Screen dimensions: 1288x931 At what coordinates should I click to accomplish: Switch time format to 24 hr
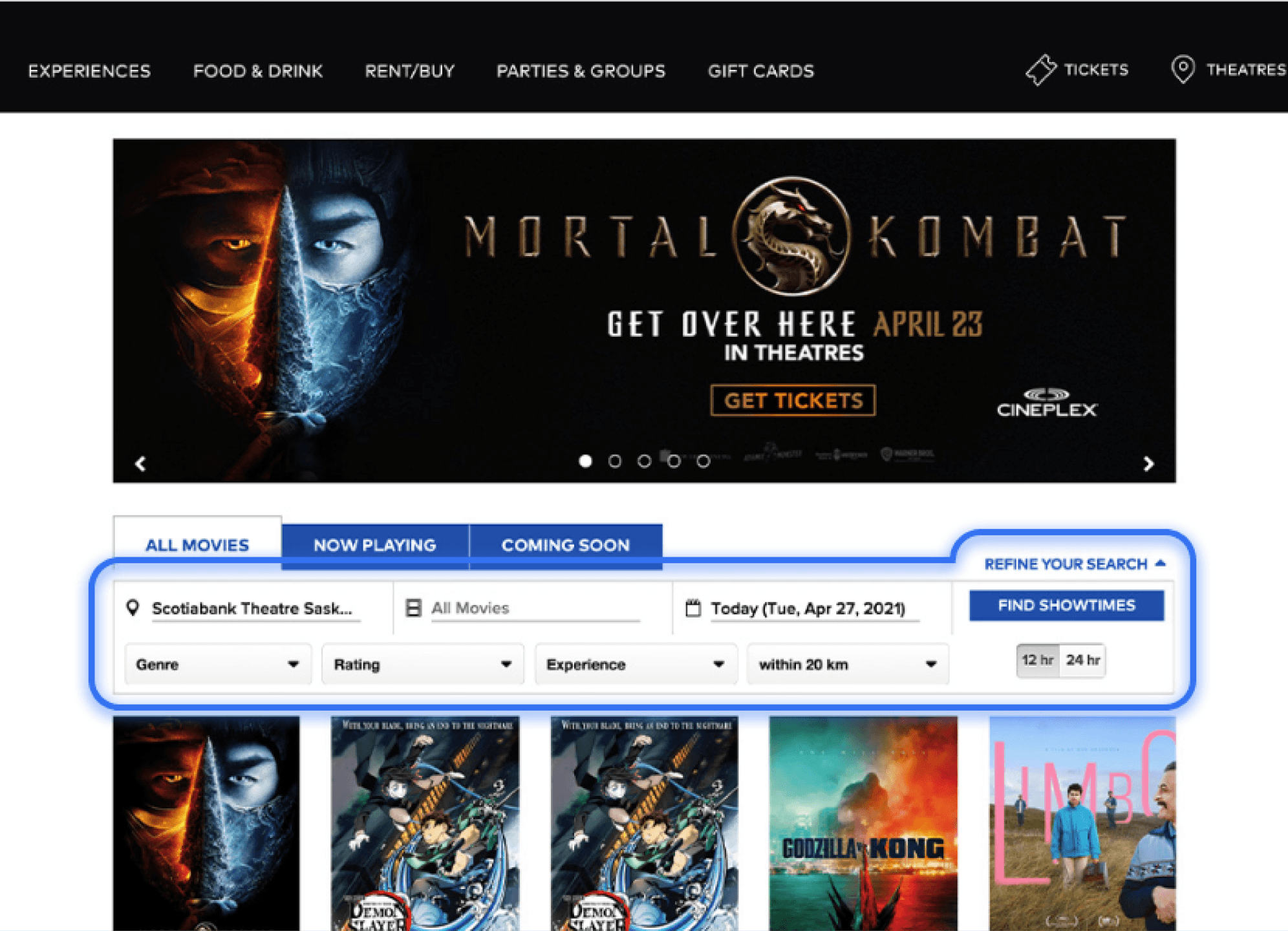pyautogui.click(x=1083, y=660)
